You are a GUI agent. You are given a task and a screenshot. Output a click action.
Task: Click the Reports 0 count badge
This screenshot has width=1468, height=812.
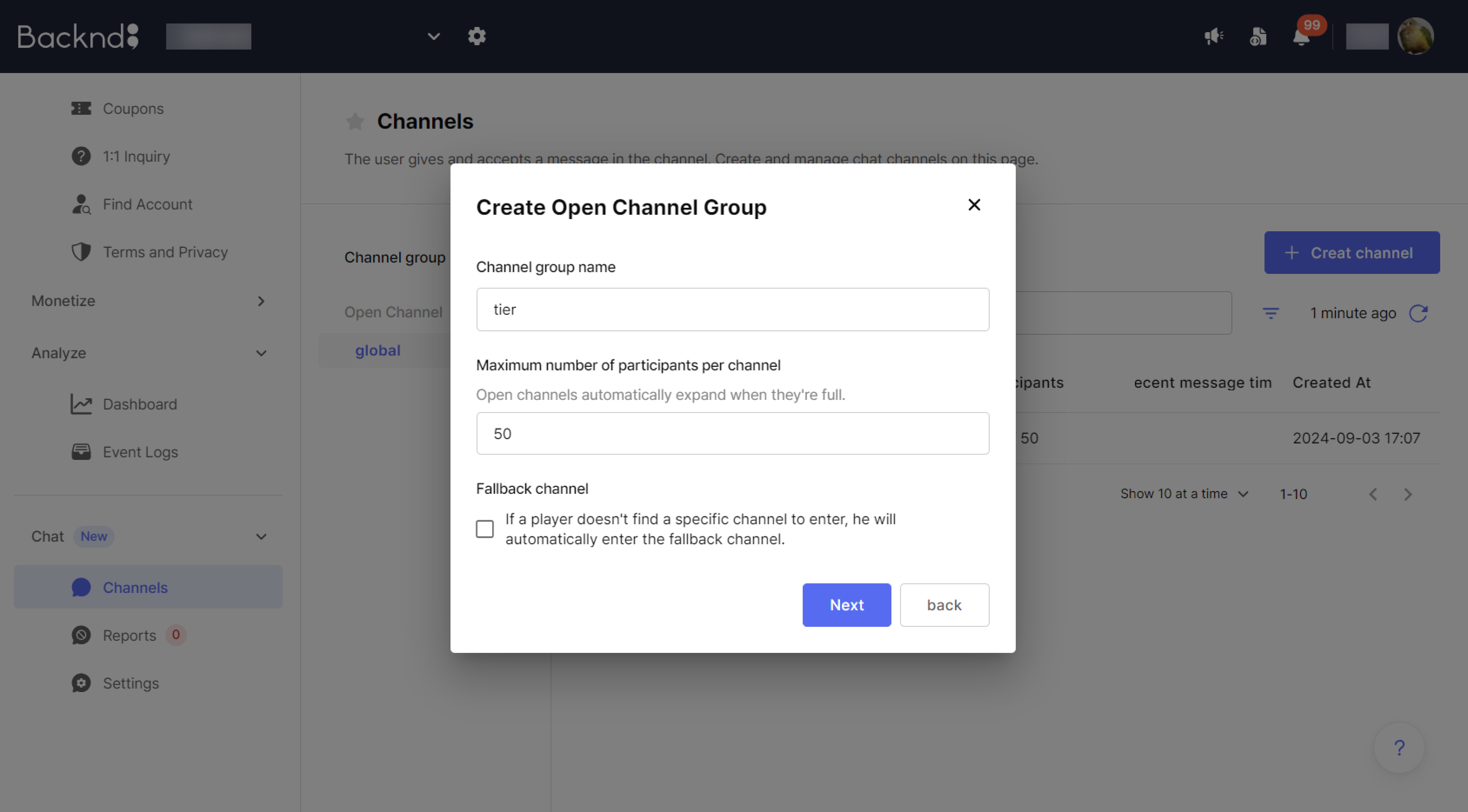coord(176,635)
